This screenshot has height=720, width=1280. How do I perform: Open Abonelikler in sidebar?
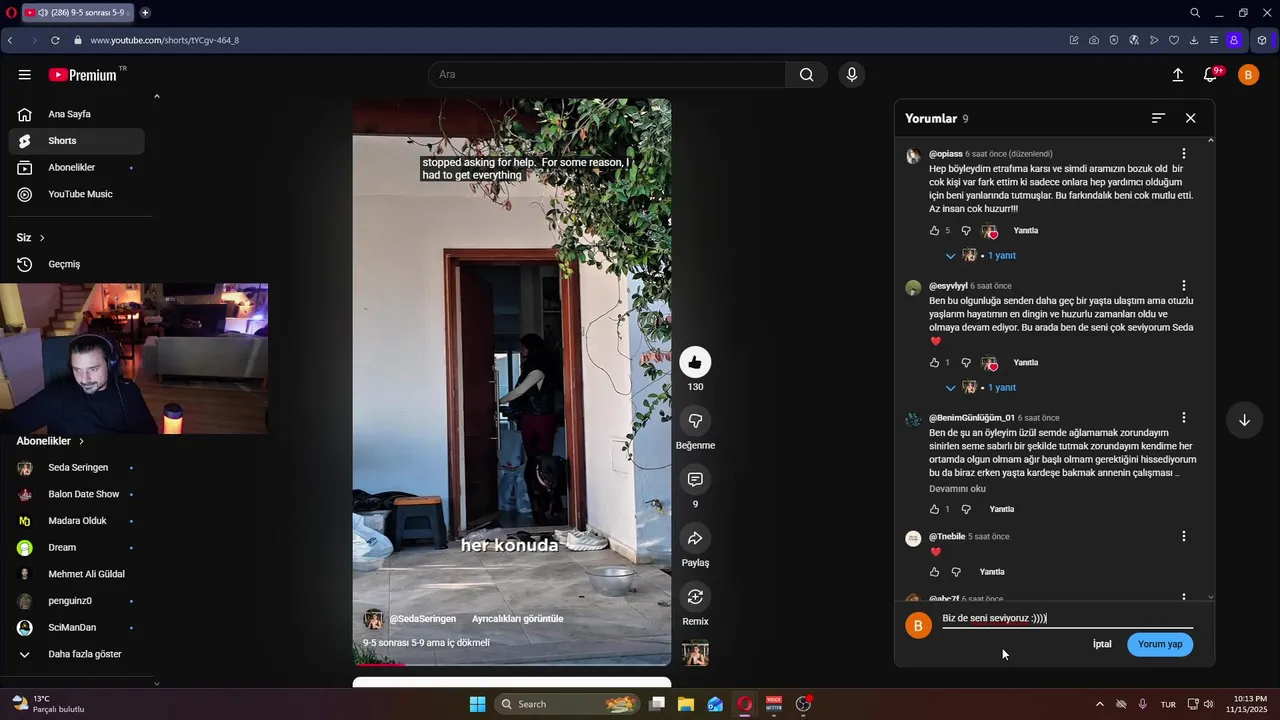[x=76, y=167]
